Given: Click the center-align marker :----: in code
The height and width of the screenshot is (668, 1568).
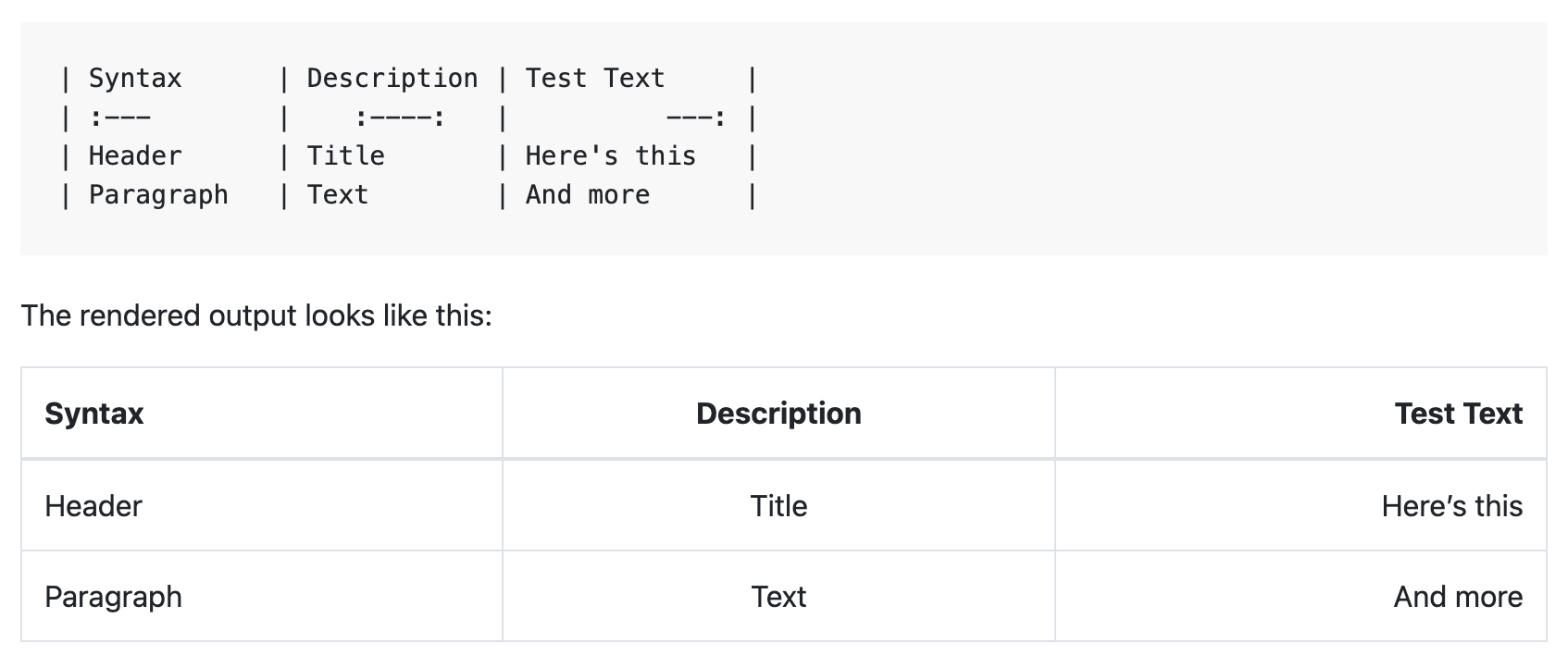Looking at the screenshot, I should coord(400,118).
